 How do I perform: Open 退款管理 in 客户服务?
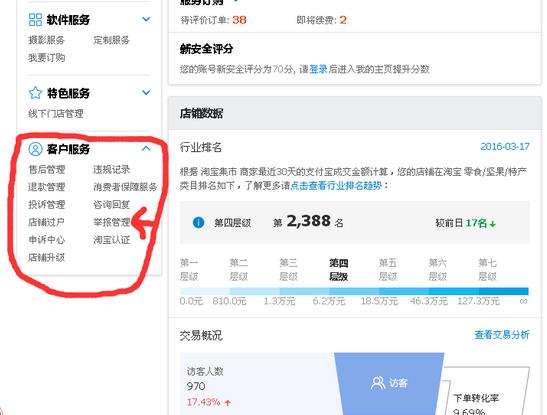[46, 187]
